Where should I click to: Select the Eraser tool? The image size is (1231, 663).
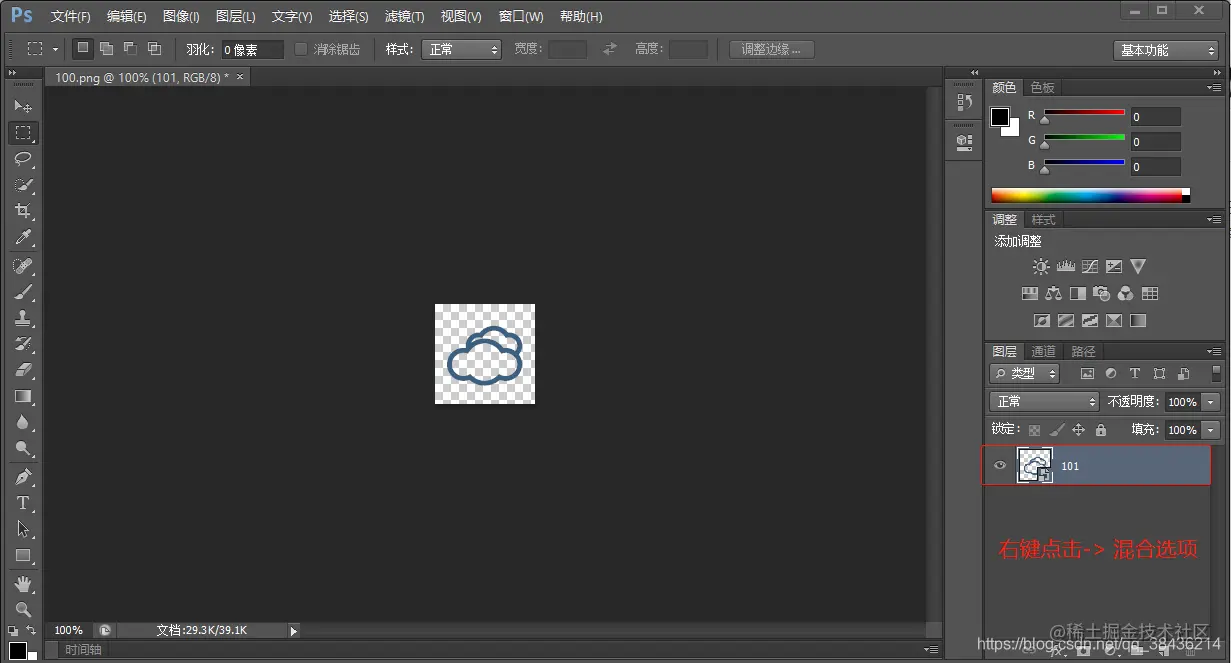point(23,370)
